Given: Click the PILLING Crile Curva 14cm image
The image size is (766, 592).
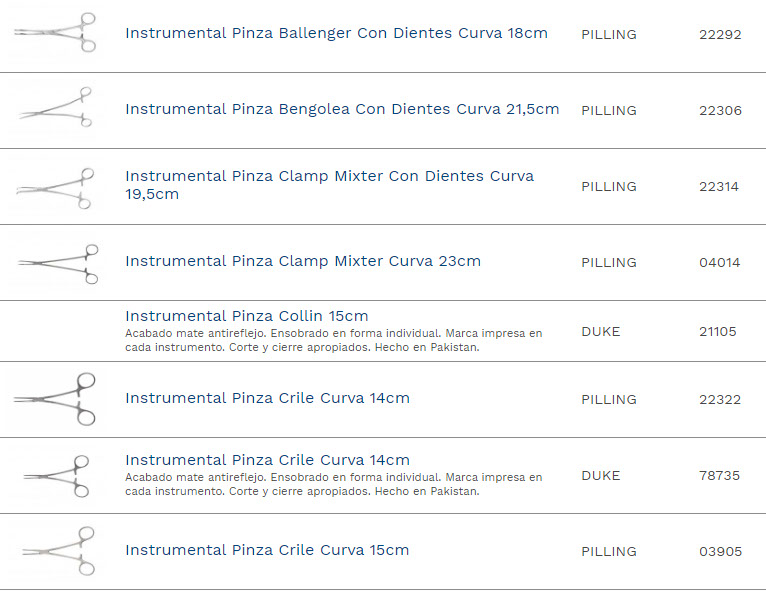Looking at the screenshot, I should coord(56,399).
